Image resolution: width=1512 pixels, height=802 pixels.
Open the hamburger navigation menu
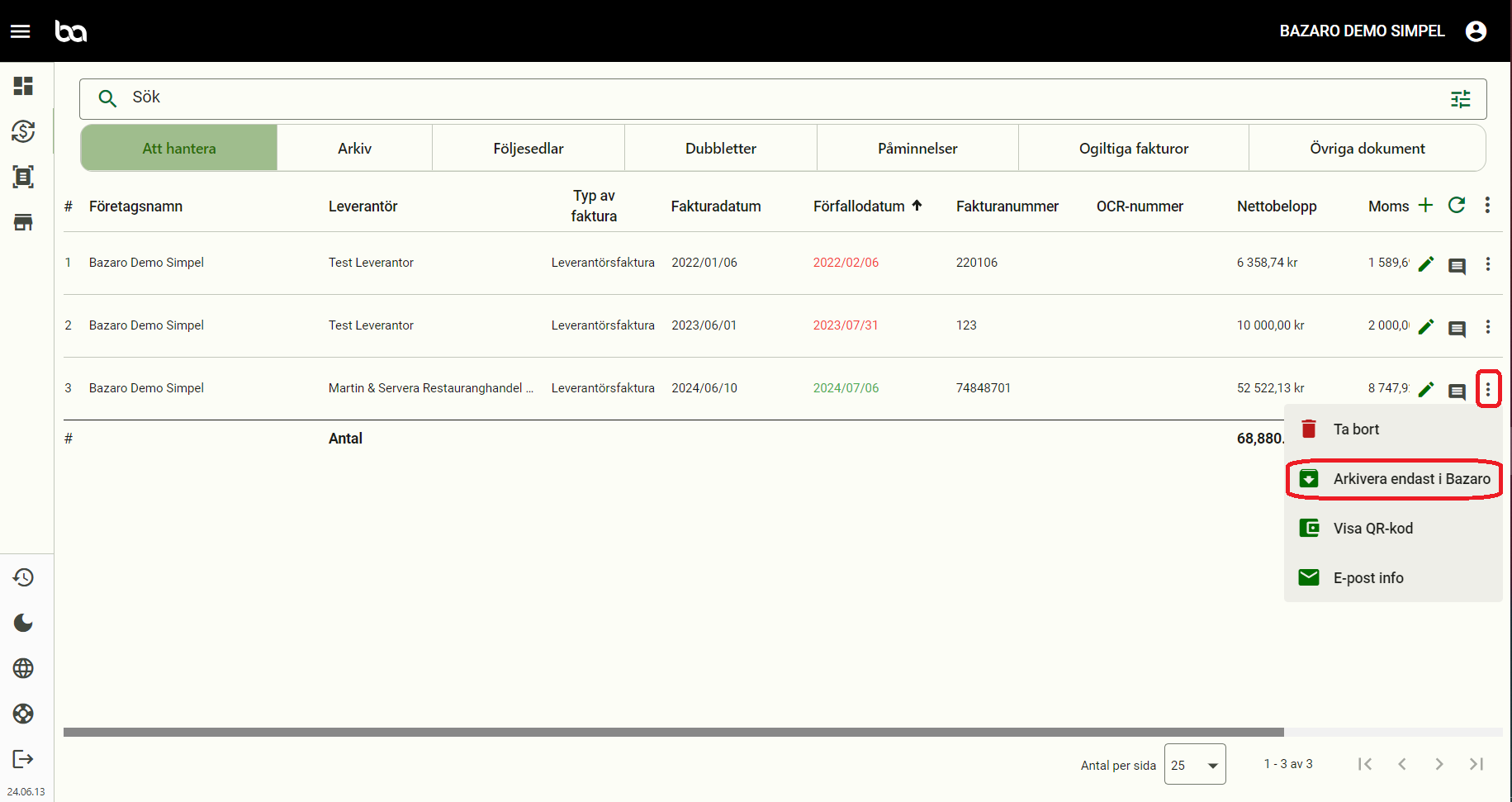(21, 31)
